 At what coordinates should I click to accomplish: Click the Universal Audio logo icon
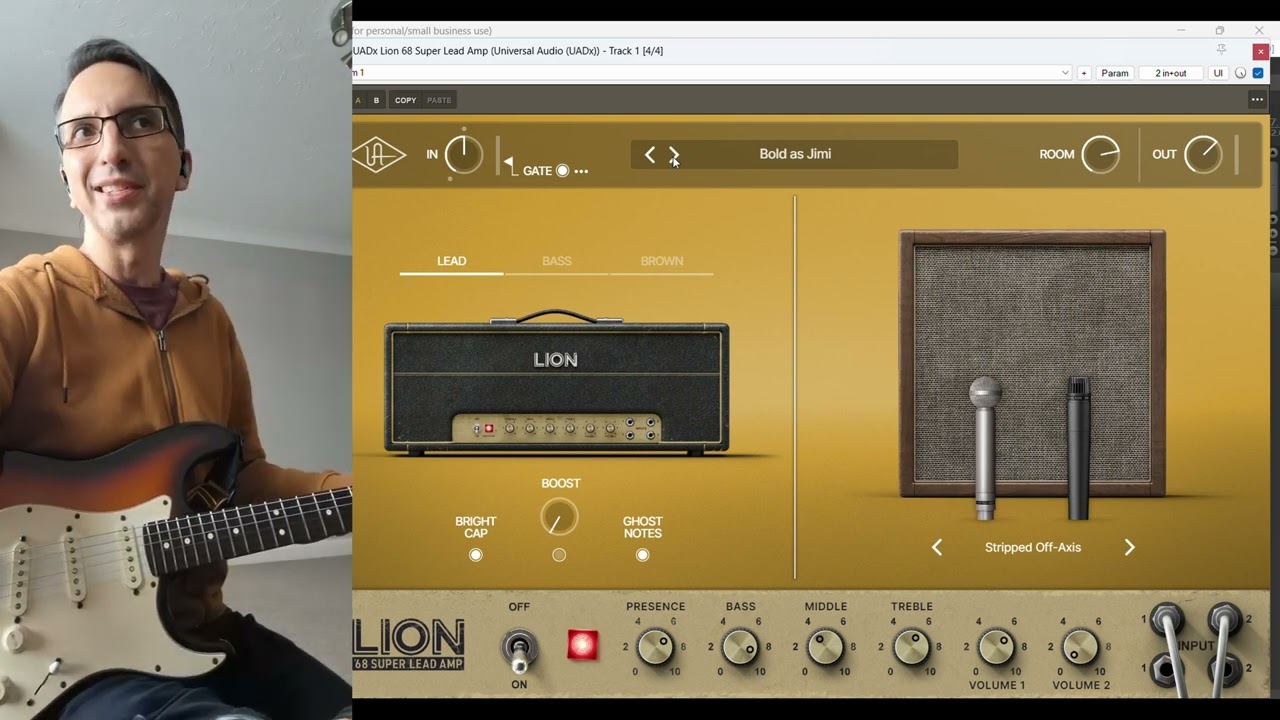coord(379,155)
